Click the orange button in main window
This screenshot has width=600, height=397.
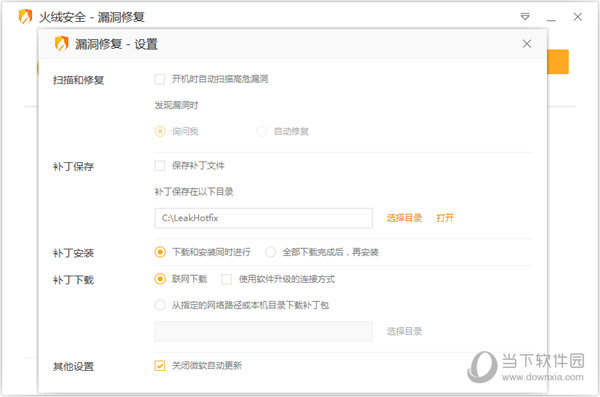pyautogui.click(x=558, y=62)
